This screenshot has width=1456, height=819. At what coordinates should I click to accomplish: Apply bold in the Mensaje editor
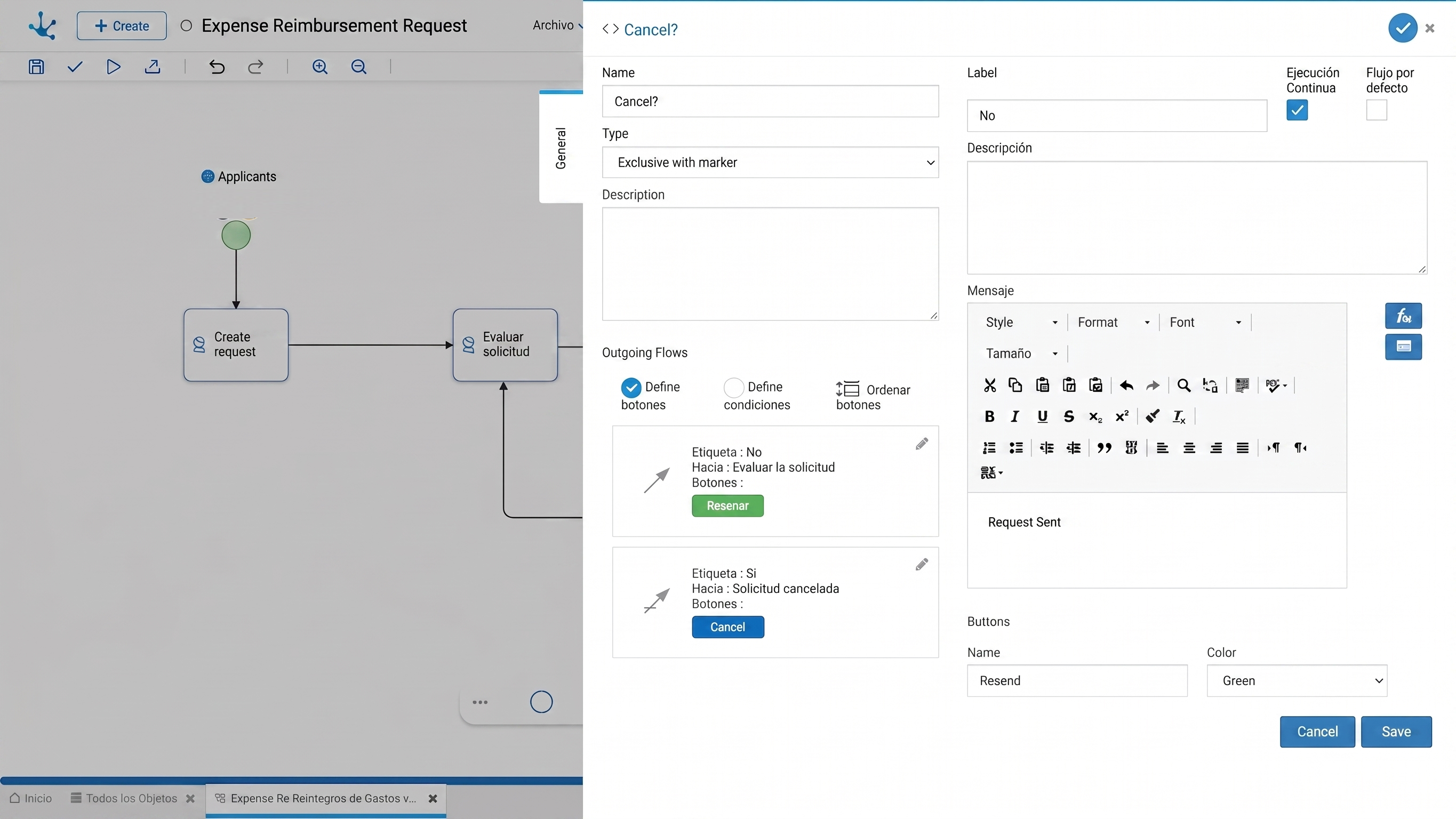pyautogui.click(x=989, y=416)
